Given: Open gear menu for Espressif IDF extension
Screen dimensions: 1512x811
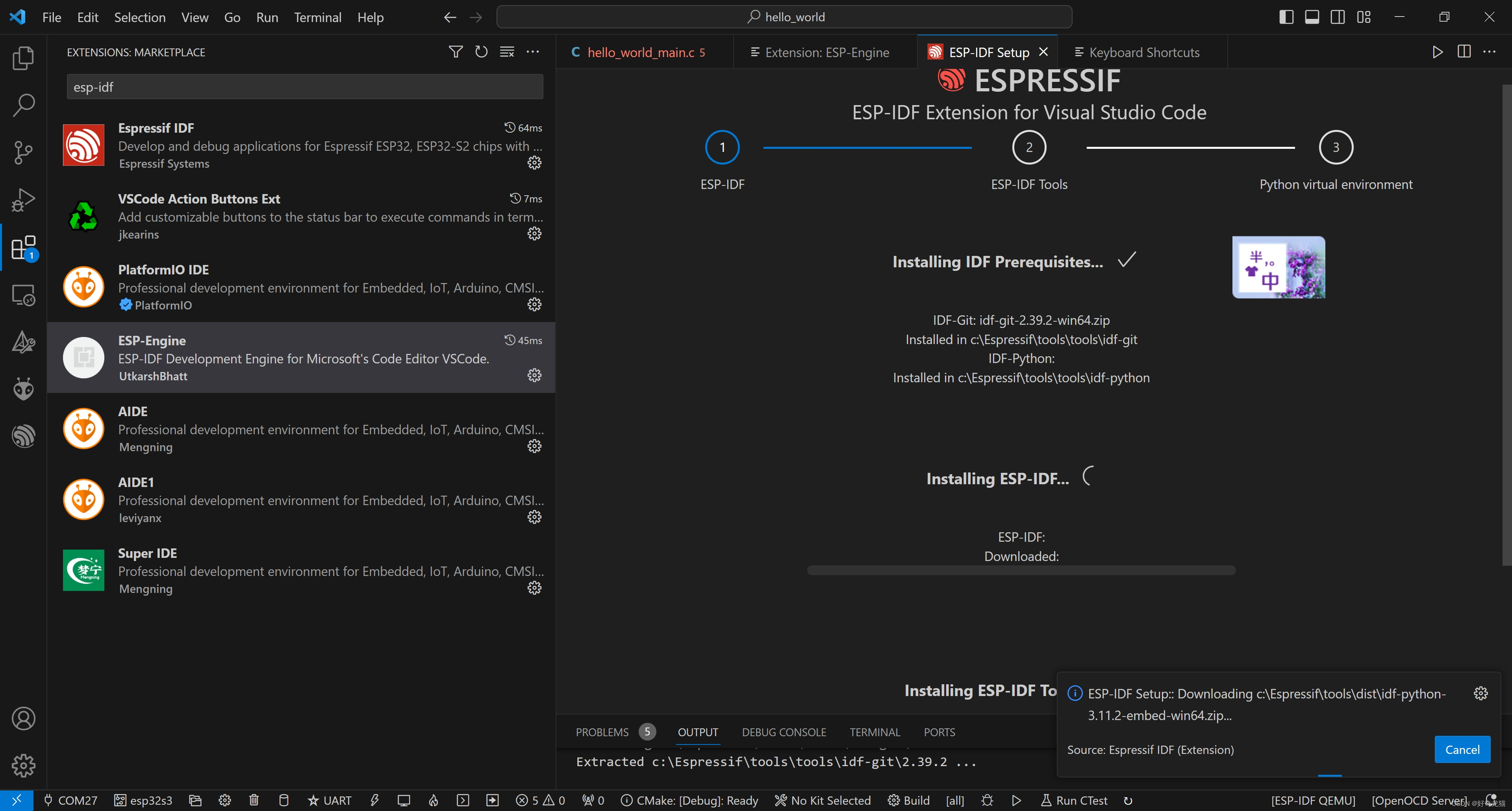Looking at the screenshot, I should tap(534, 163).
